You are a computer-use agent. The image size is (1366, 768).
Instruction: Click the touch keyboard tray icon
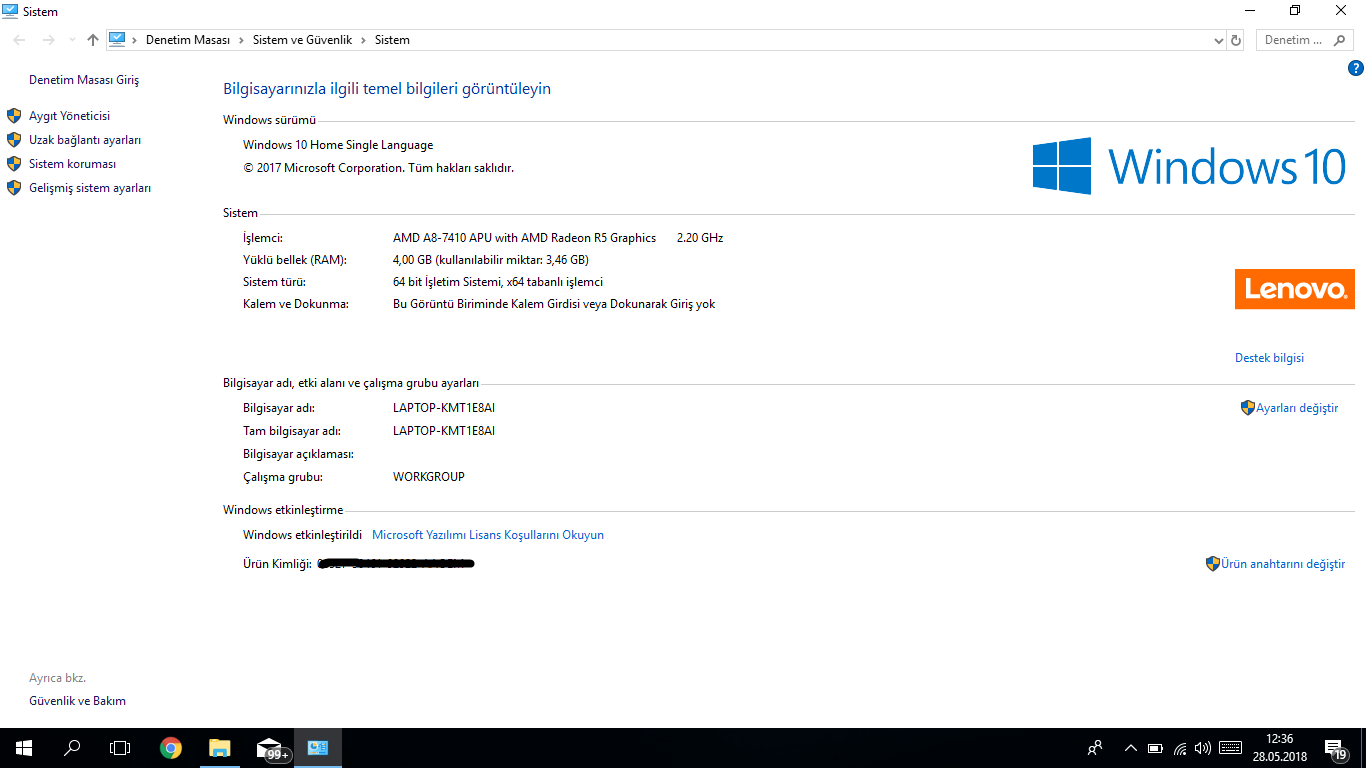pos(1231,748)
